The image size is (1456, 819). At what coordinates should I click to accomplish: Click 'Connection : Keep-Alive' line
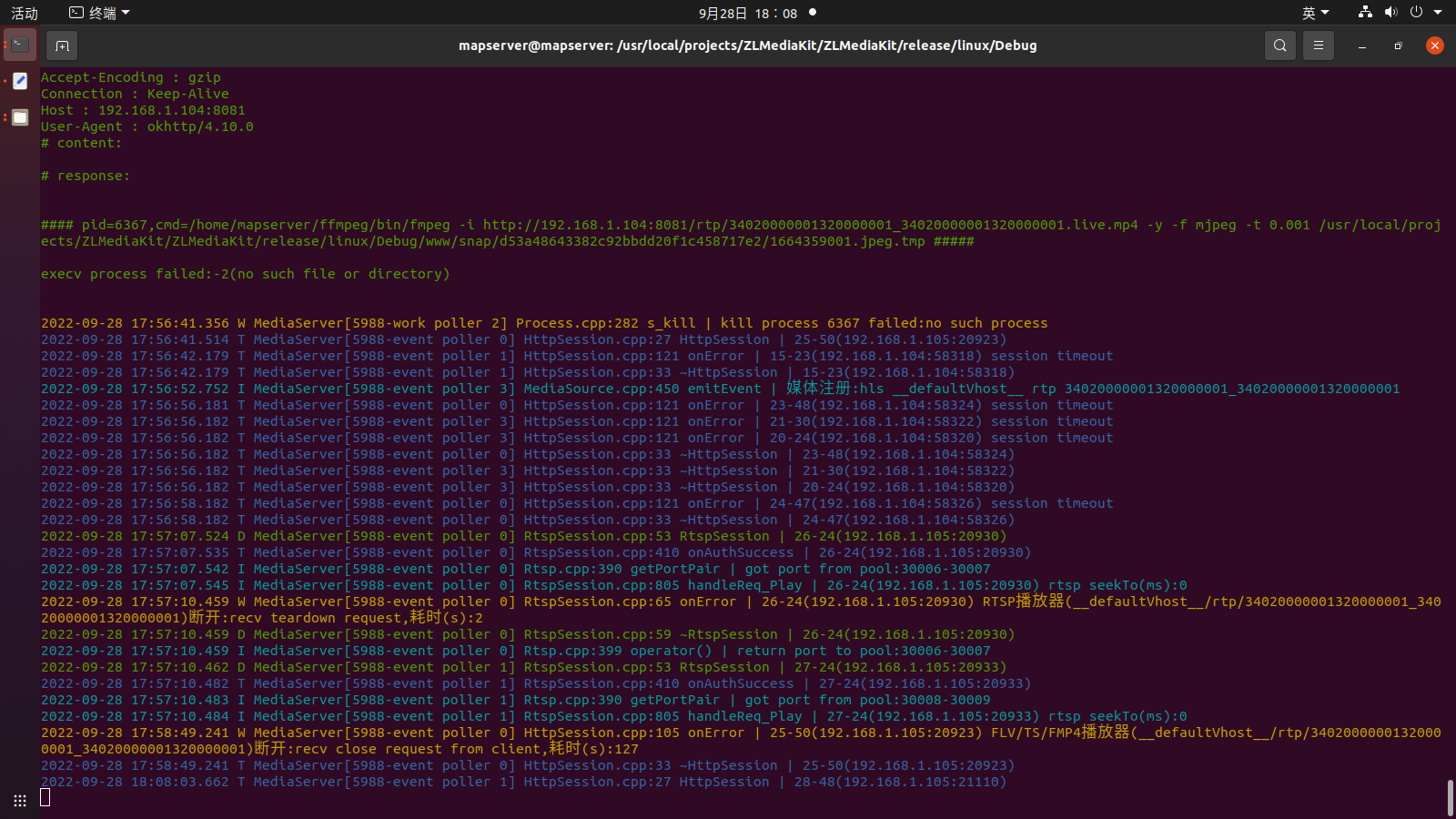pos(135,94)
